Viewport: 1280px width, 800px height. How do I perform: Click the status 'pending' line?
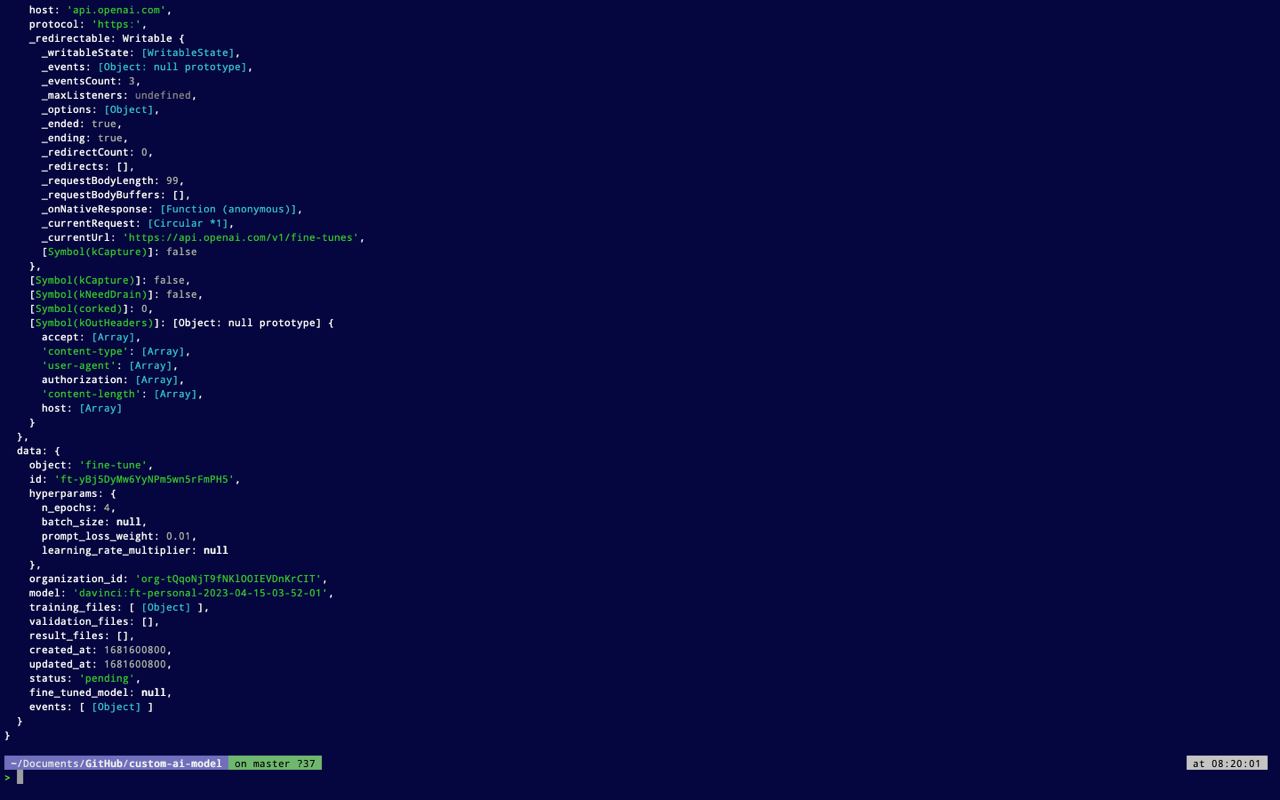pyautogui.click(x=84, y=678)
